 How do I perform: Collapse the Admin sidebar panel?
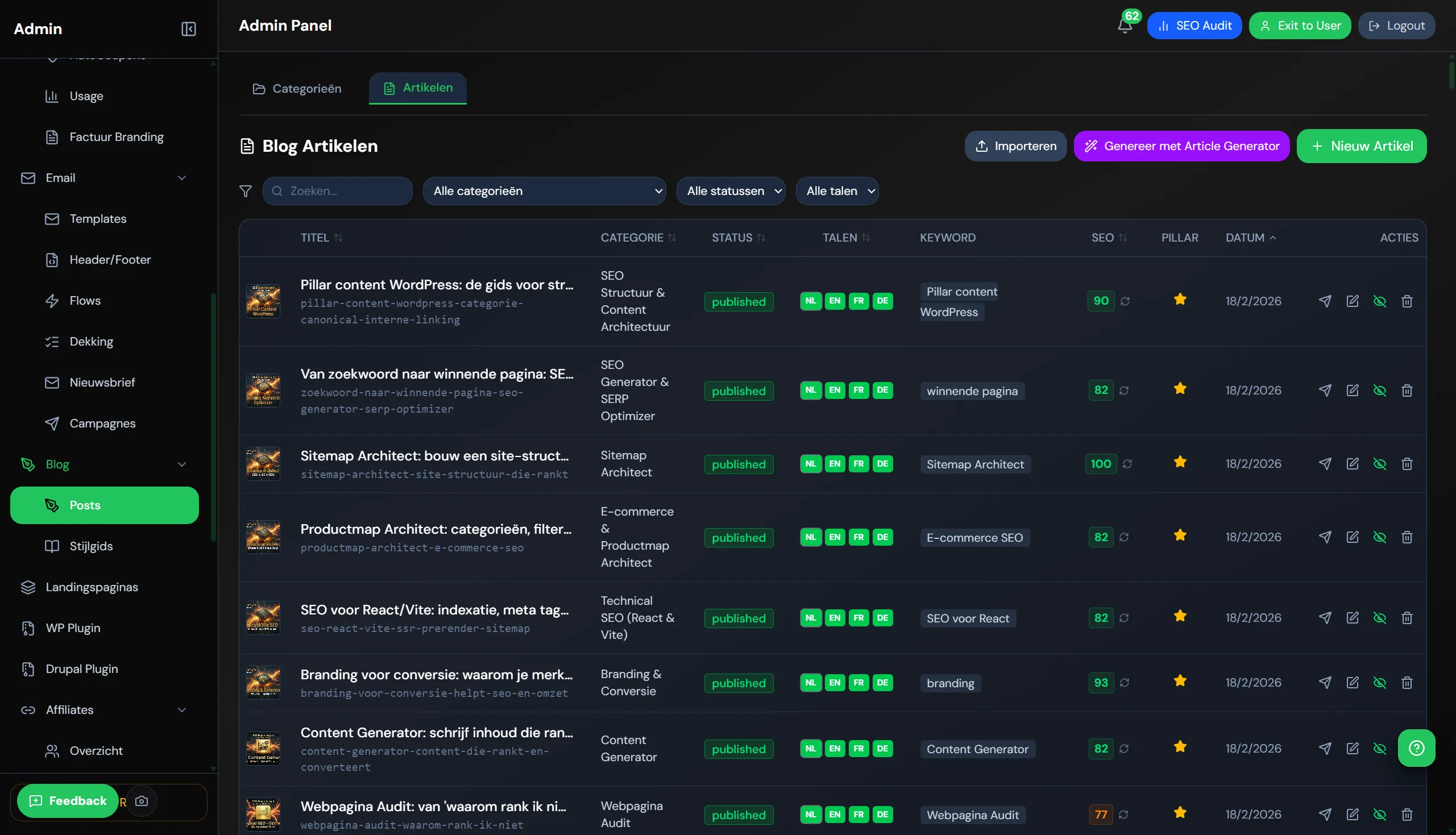pyautogui.click(x=189, y=28)
